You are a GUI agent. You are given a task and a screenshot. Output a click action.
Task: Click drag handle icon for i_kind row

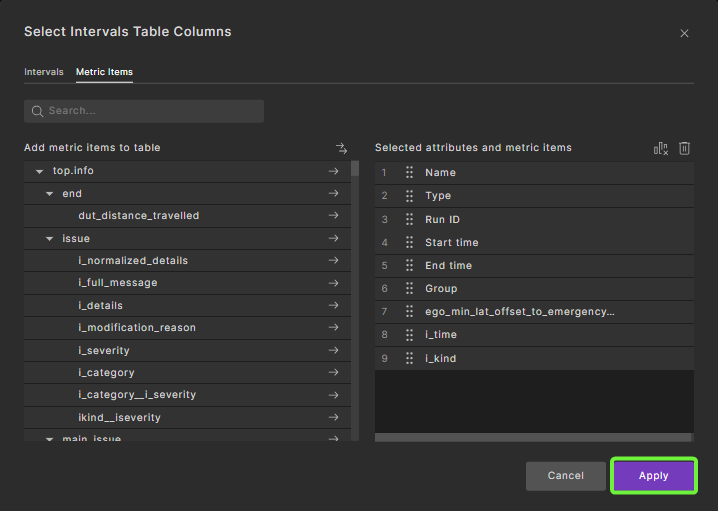(x=409, y=358)
